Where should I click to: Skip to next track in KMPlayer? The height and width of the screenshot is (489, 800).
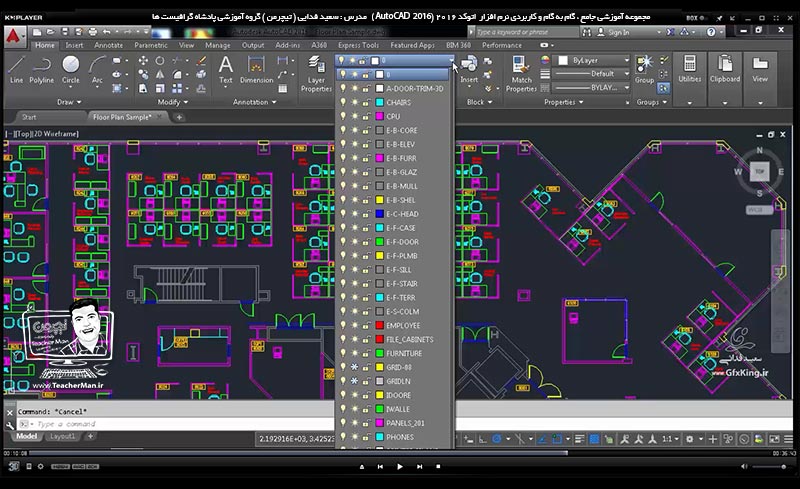[x=419, y=467]
